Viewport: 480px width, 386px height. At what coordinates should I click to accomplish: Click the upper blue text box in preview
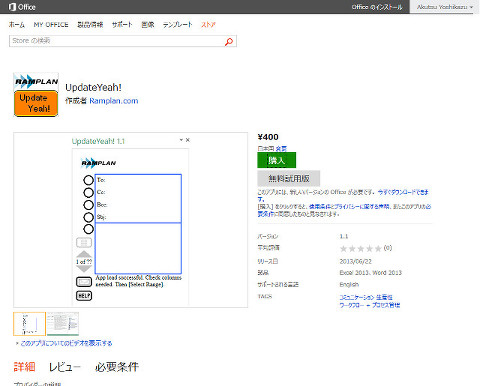138,198
